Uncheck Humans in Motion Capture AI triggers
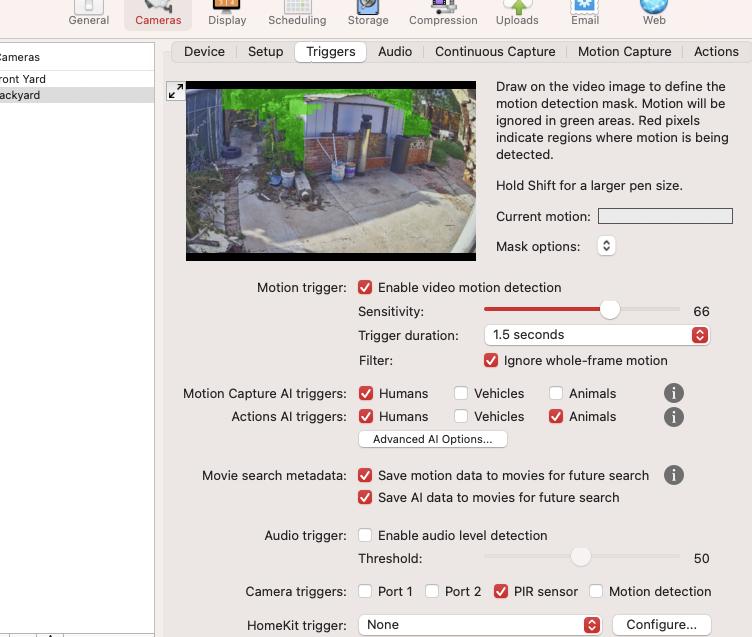The height and width of the screenshot is (637, 752). [x=366, y=393]
